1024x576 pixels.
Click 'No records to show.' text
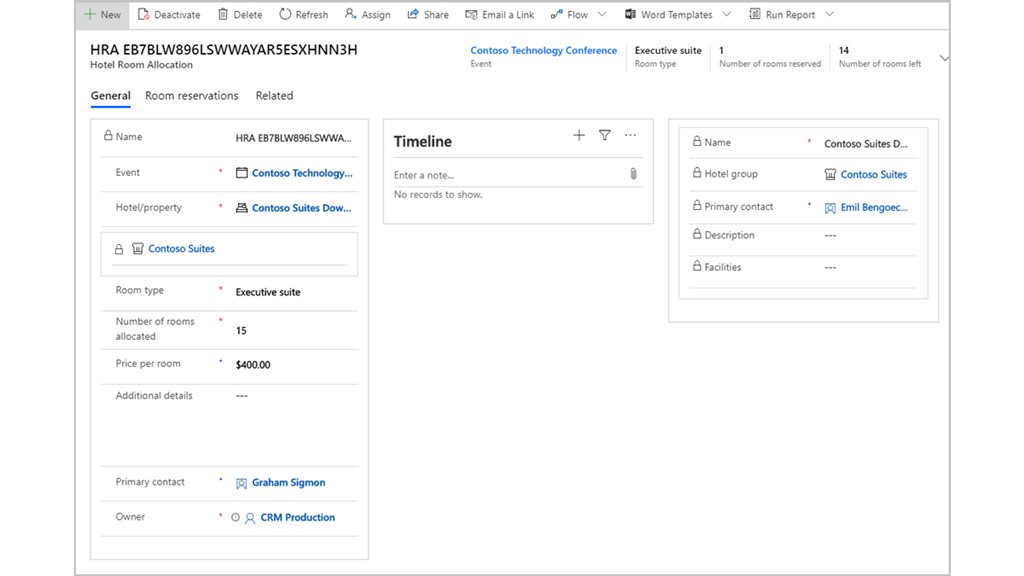pyautogui.click(x=438, y=195)
